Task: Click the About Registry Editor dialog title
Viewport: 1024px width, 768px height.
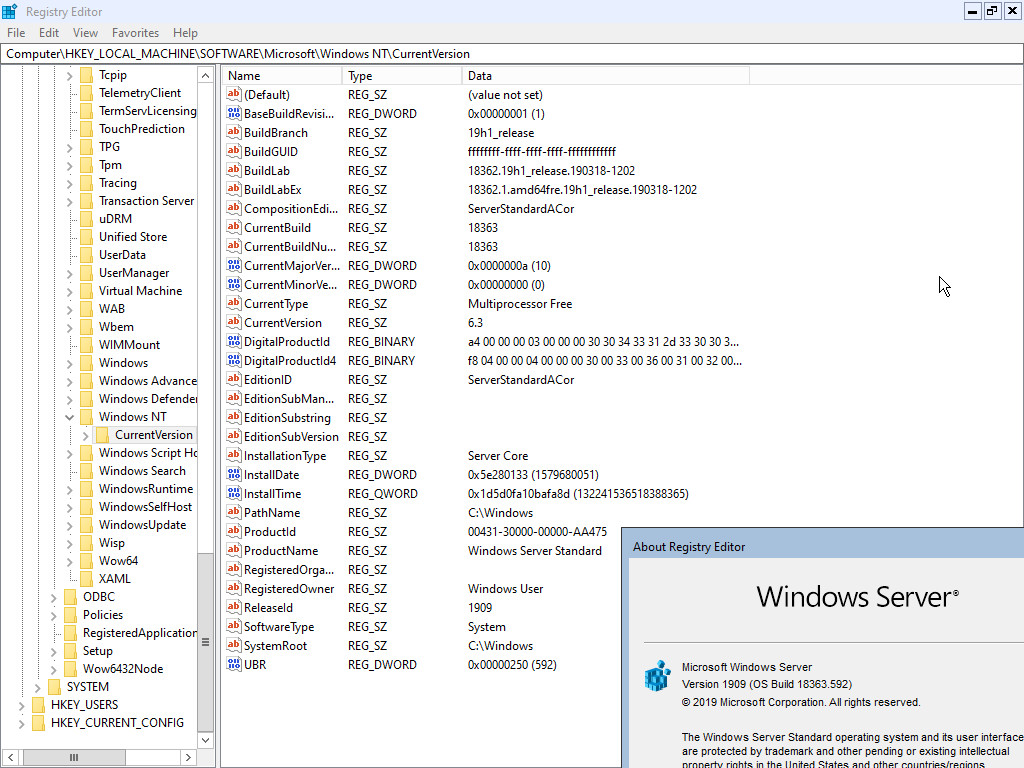Action: (689, 547)
